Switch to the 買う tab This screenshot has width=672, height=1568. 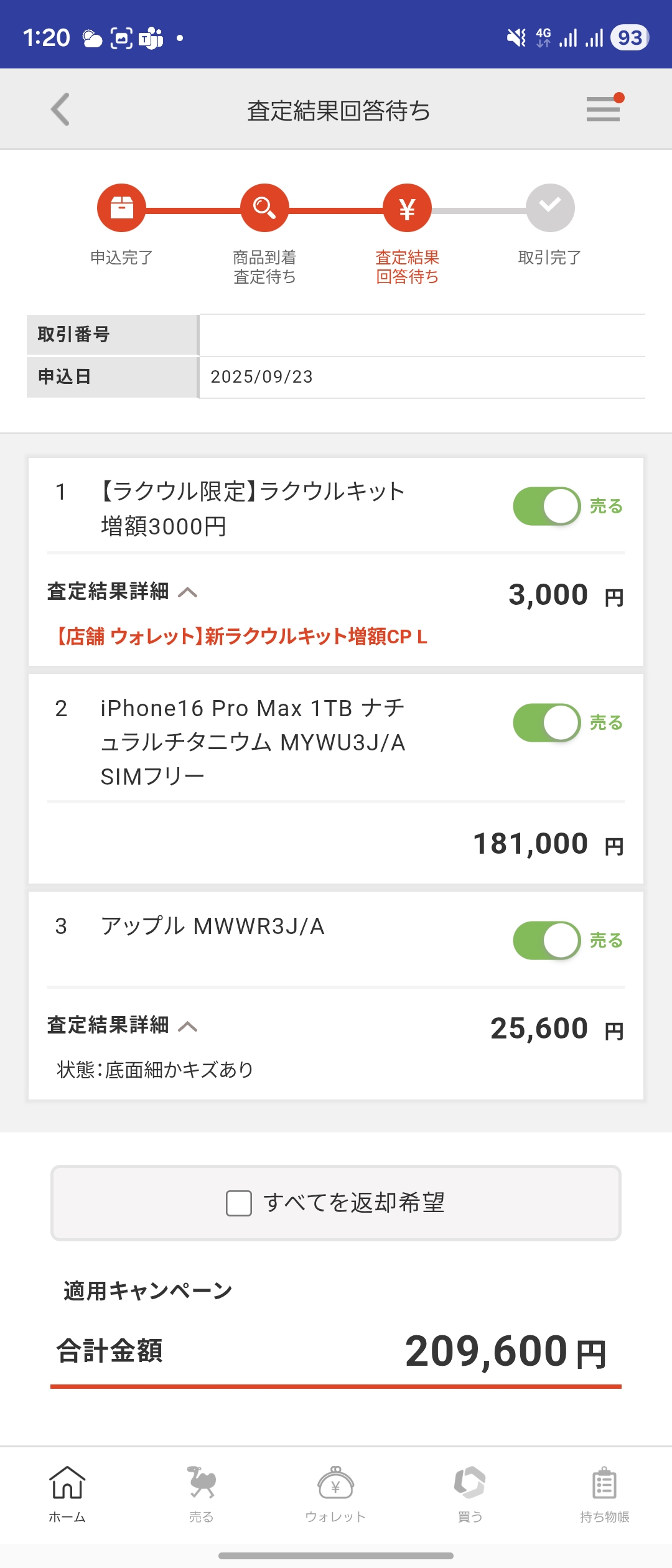click(470, 1493)
